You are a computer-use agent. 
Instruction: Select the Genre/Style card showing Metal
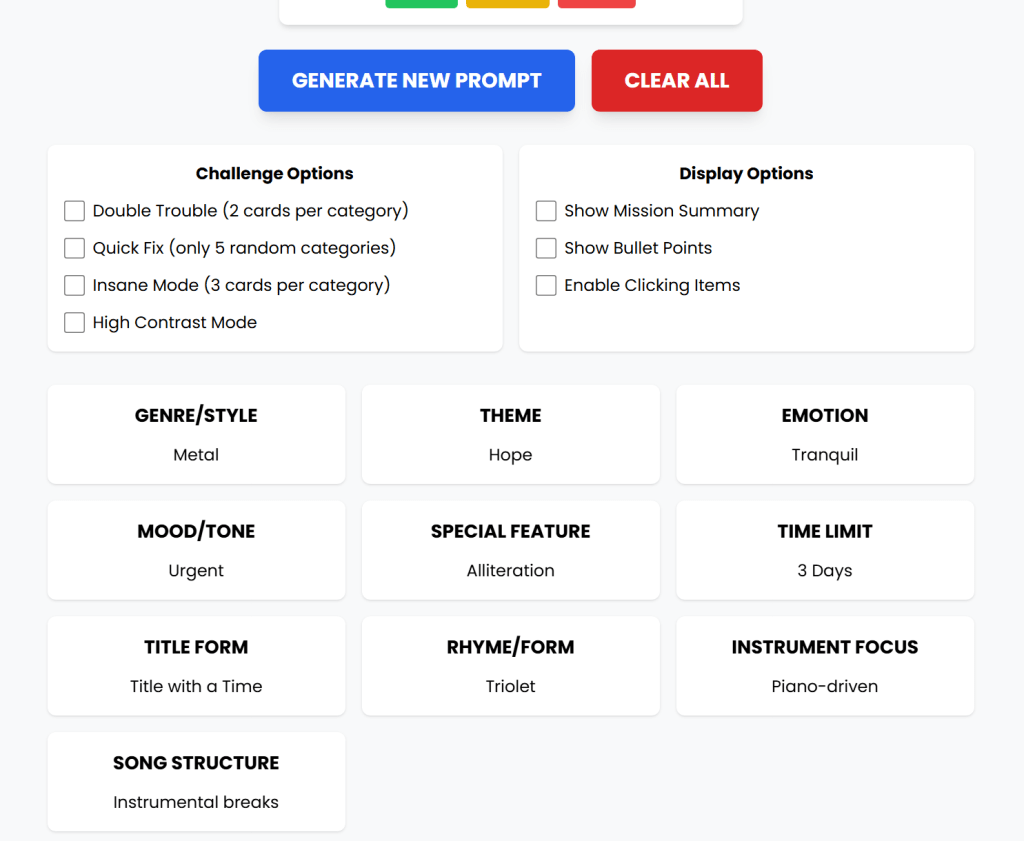(196, 435)
